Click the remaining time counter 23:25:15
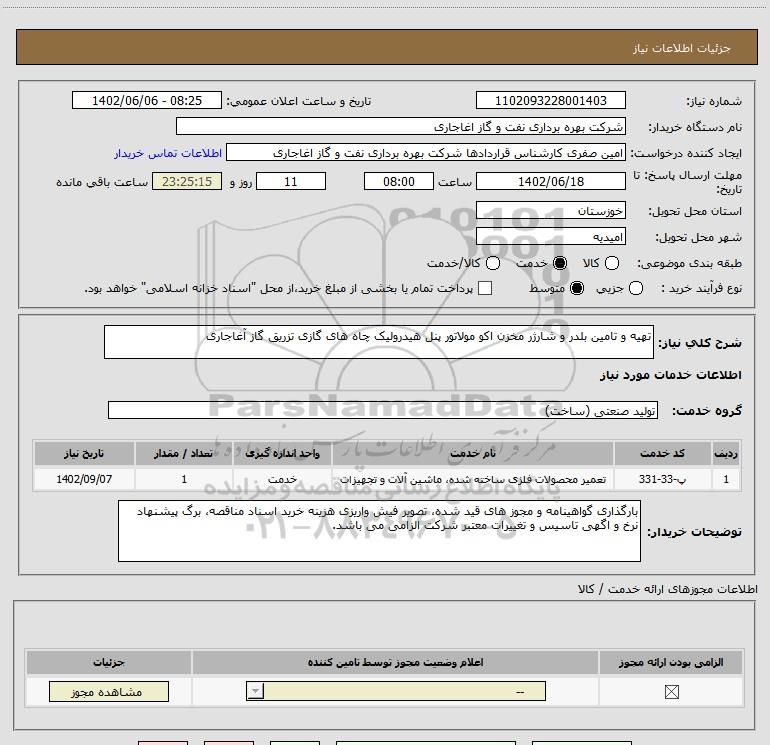Image resolution: width=770 pixels, height=745 pixels. [x=187, y=181]
